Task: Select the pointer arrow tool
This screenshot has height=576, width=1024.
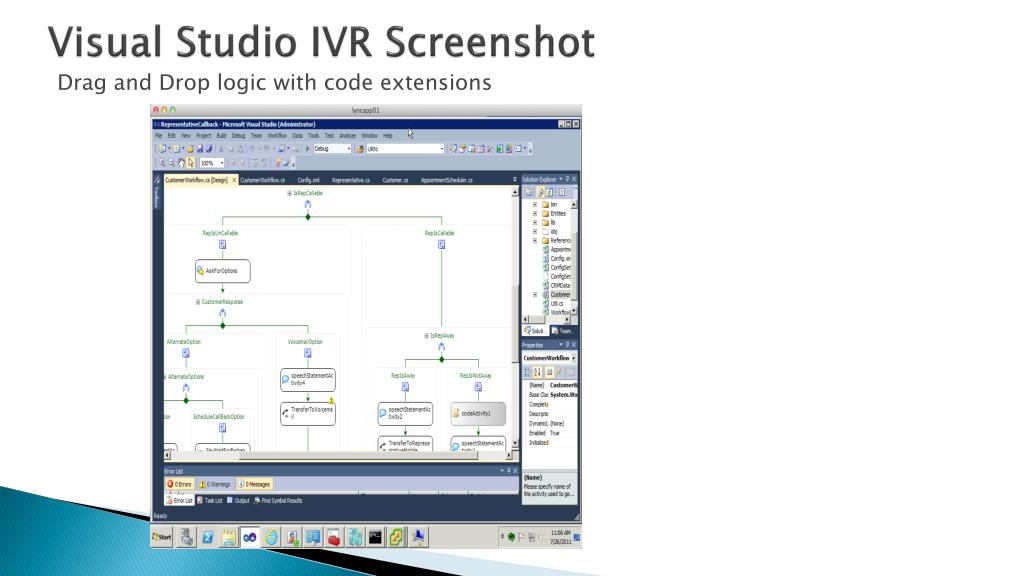Action: tap(190, 163)
